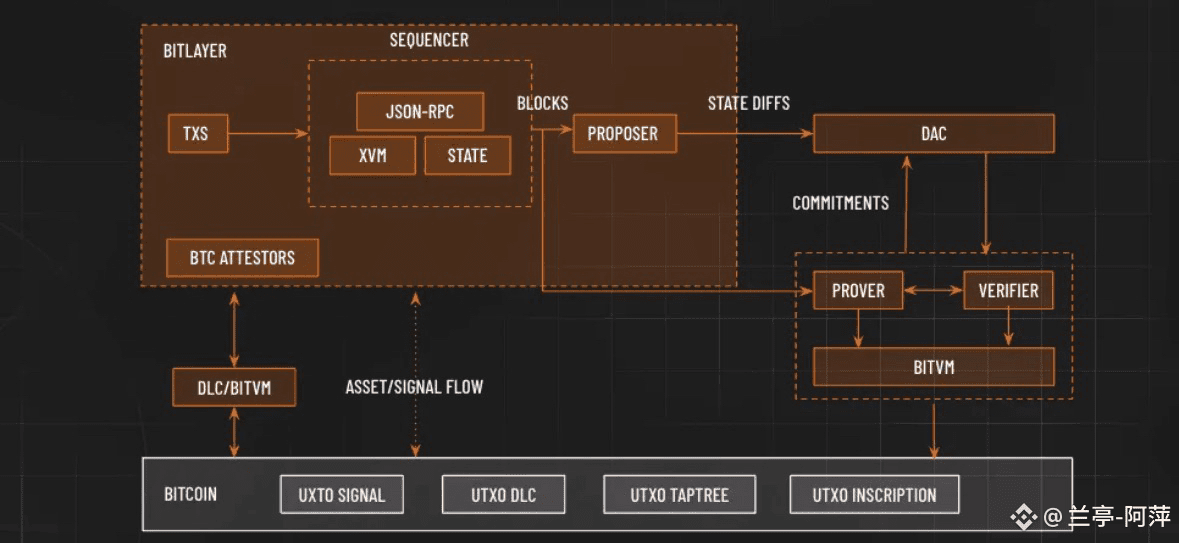The height and width of the screenshot is (543, 1179).
Task: Click the UTXO INSCRIPTION box
Action: 874,495
